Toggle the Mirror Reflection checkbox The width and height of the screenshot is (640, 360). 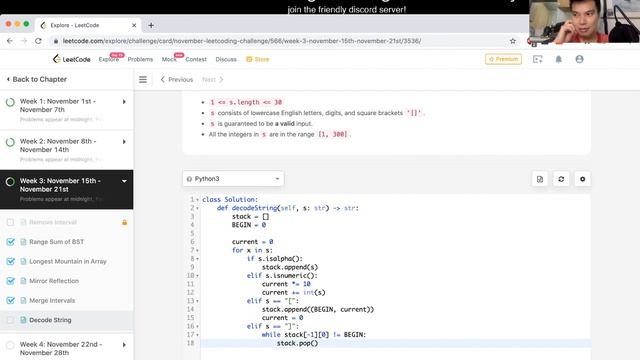(x=10, y=281)
